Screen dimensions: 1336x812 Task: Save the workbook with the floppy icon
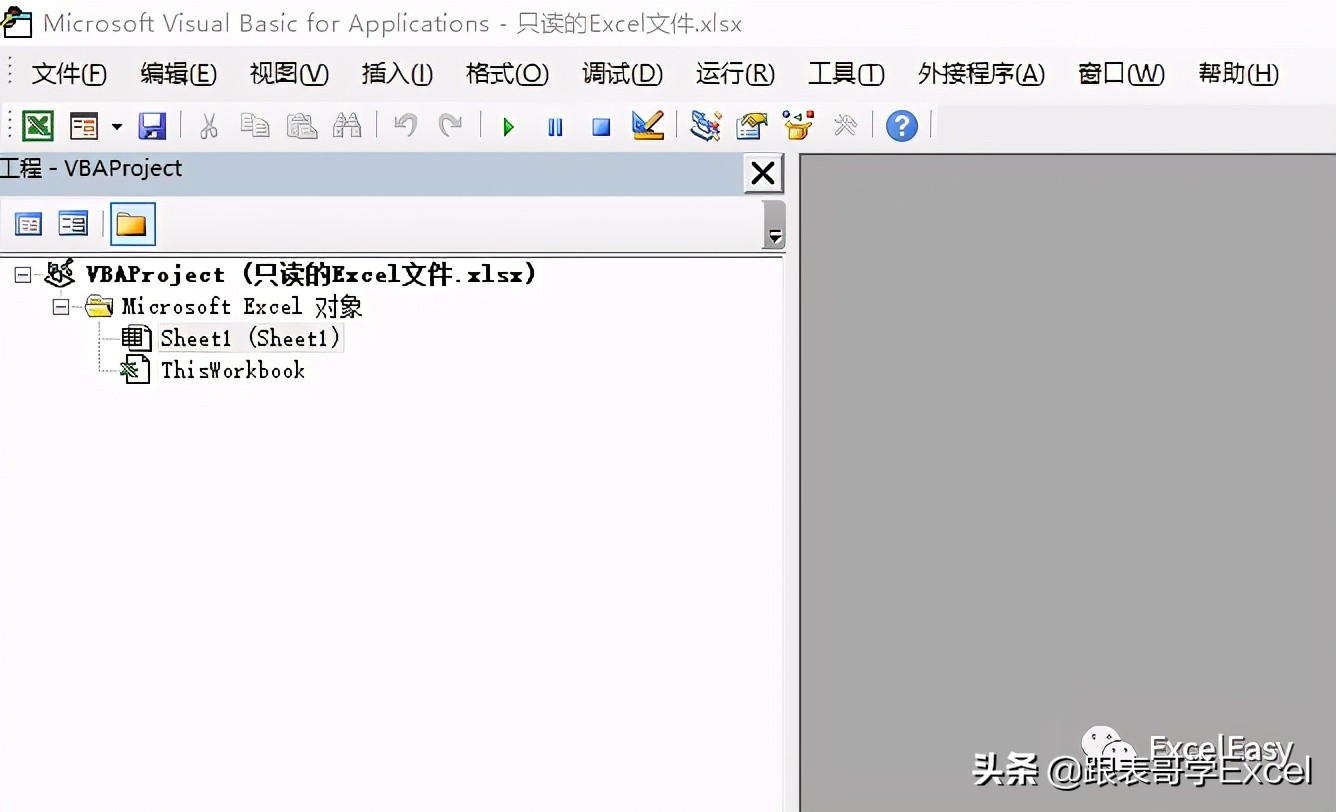pos(152,126)
